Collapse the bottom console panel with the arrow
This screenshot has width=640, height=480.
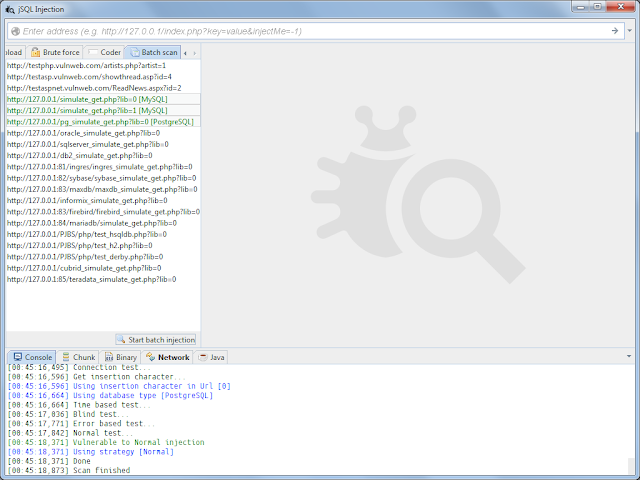coord(629,356)
